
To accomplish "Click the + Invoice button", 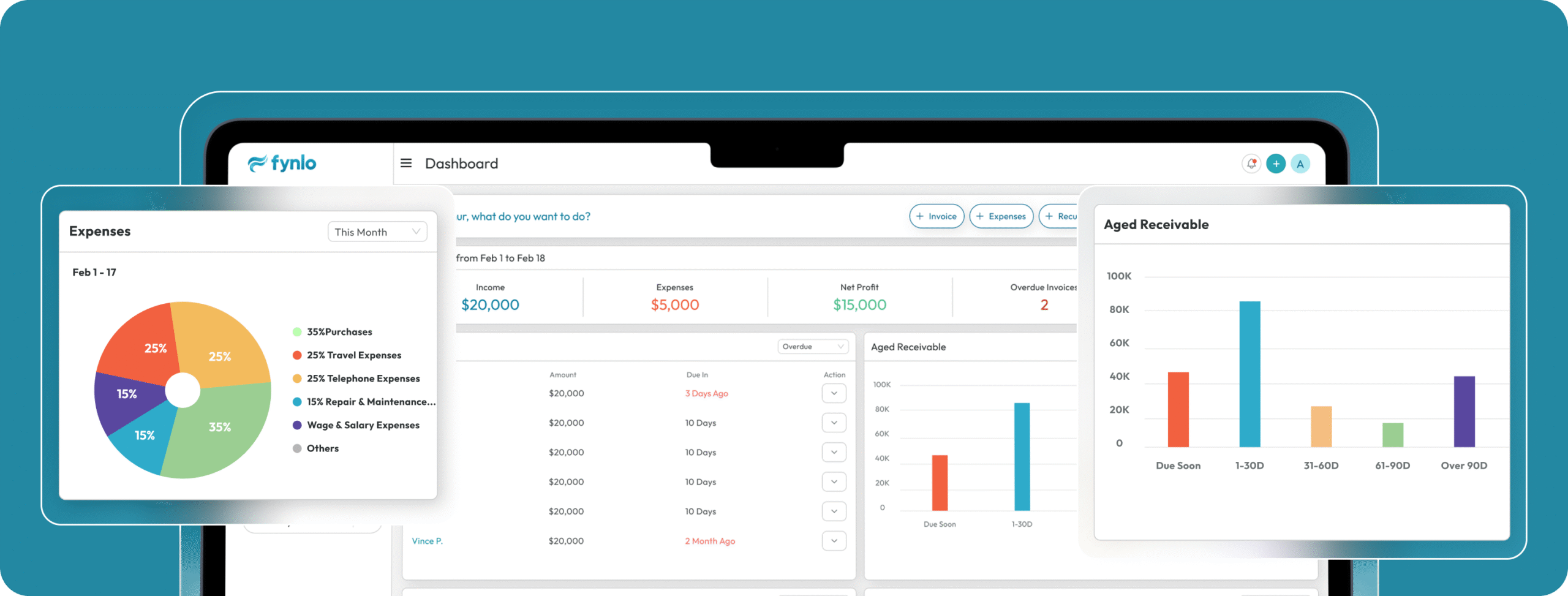I will tap(936, 216).
